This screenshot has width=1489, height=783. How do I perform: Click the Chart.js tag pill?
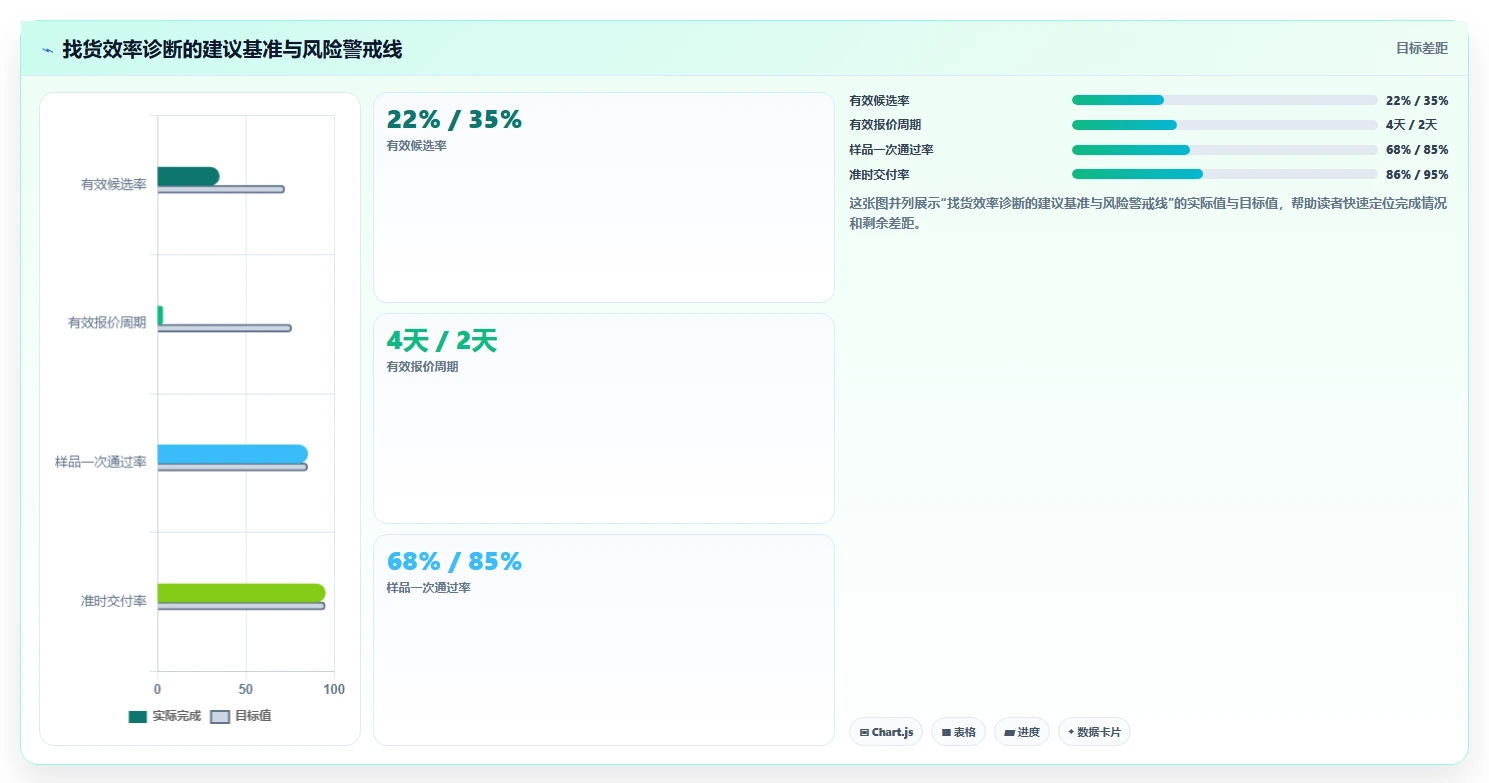pos(885,732)
